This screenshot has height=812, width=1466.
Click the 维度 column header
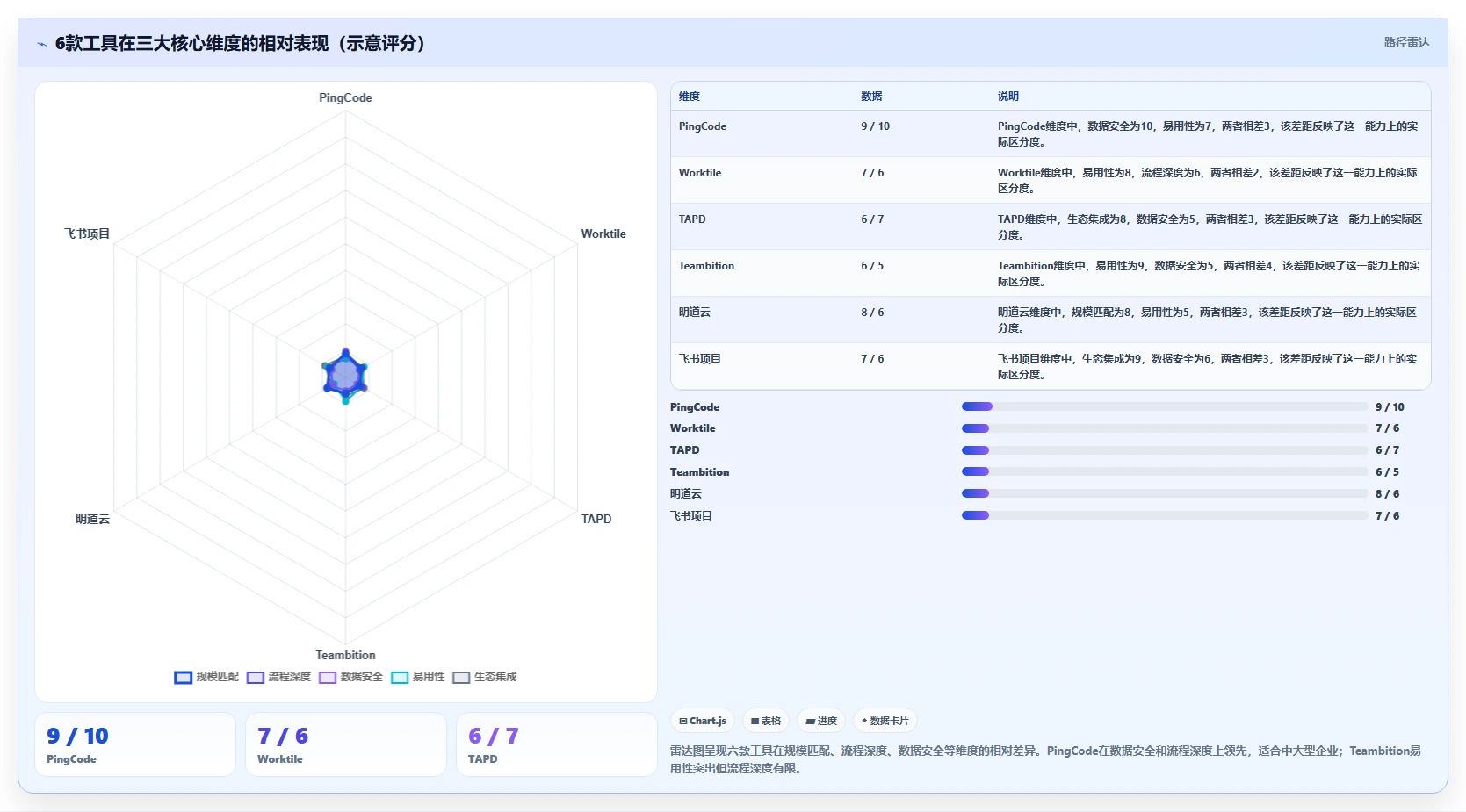(690, 97)
